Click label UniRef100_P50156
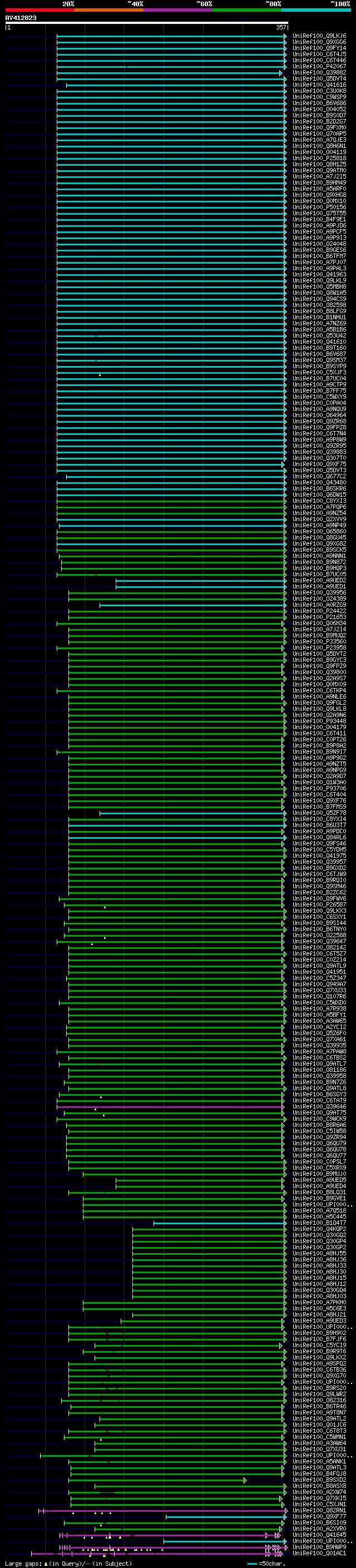This screenshot has height=1568, width=356. point(319,207)
